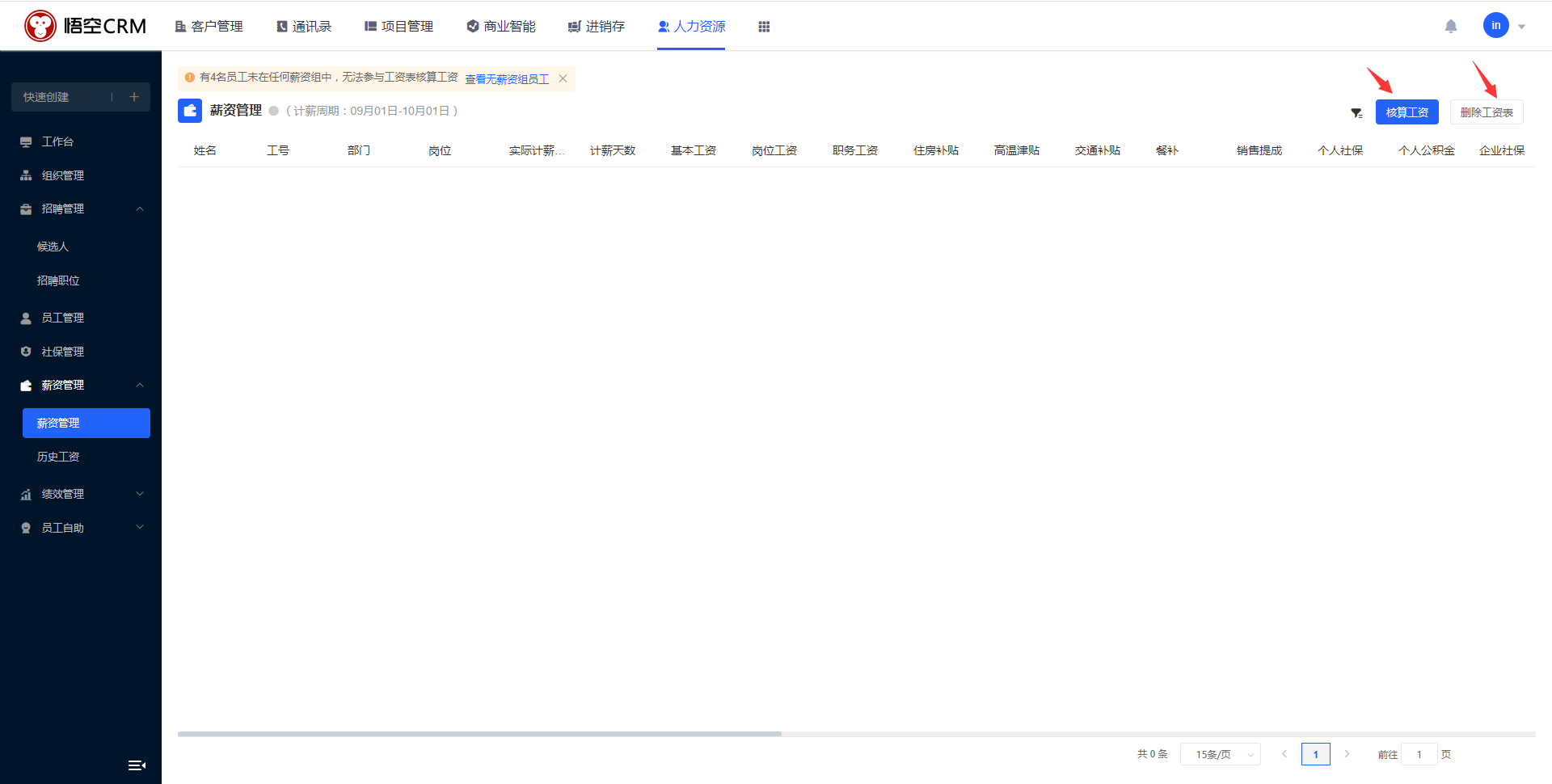
Task: Open 进销存 module
Action: (597, 27)
